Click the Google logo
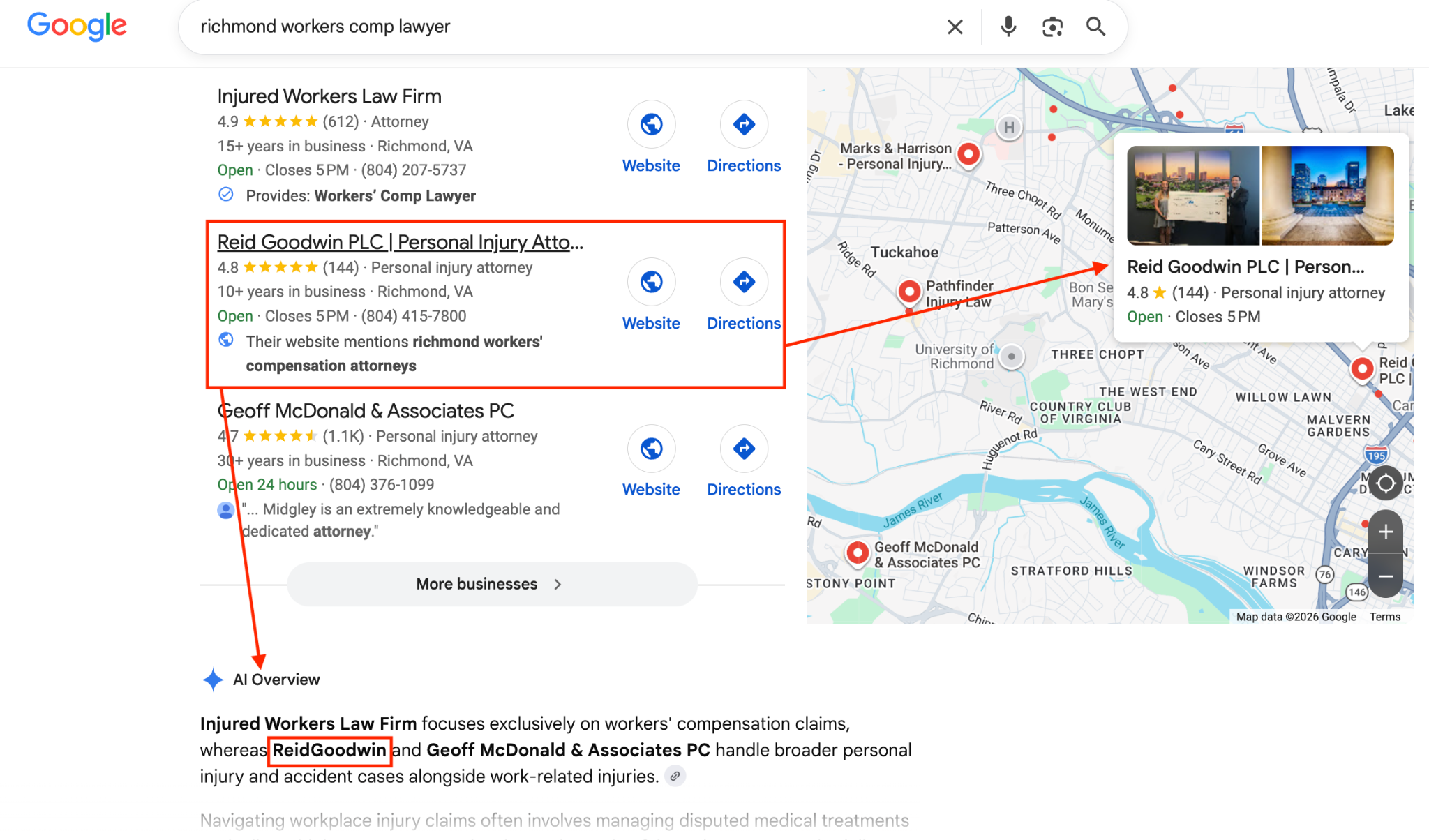The width and height of the screenshot is (1429, 840). [77, 27]
